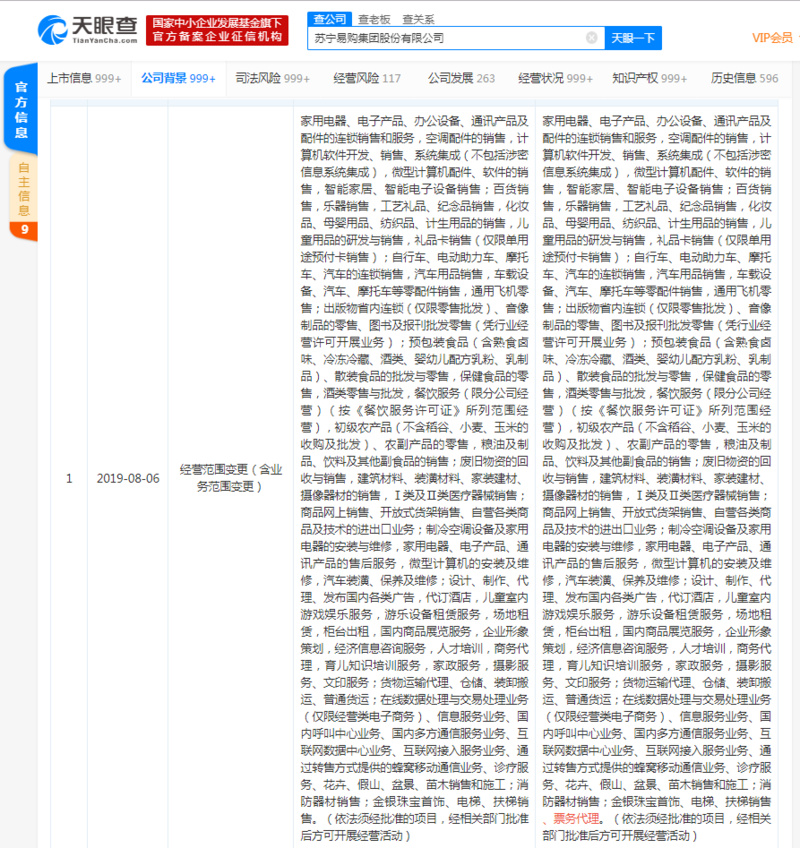Switch to the 查老板 search tab
Viewport: 800px width, 848px height.
coord(374,18)
